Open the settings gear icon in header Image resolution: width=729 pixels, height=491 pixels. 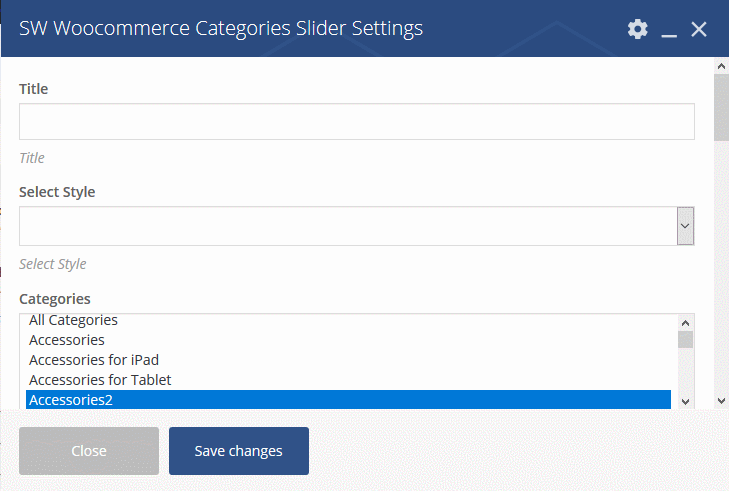pyautogui.click(x=637, y=29)
